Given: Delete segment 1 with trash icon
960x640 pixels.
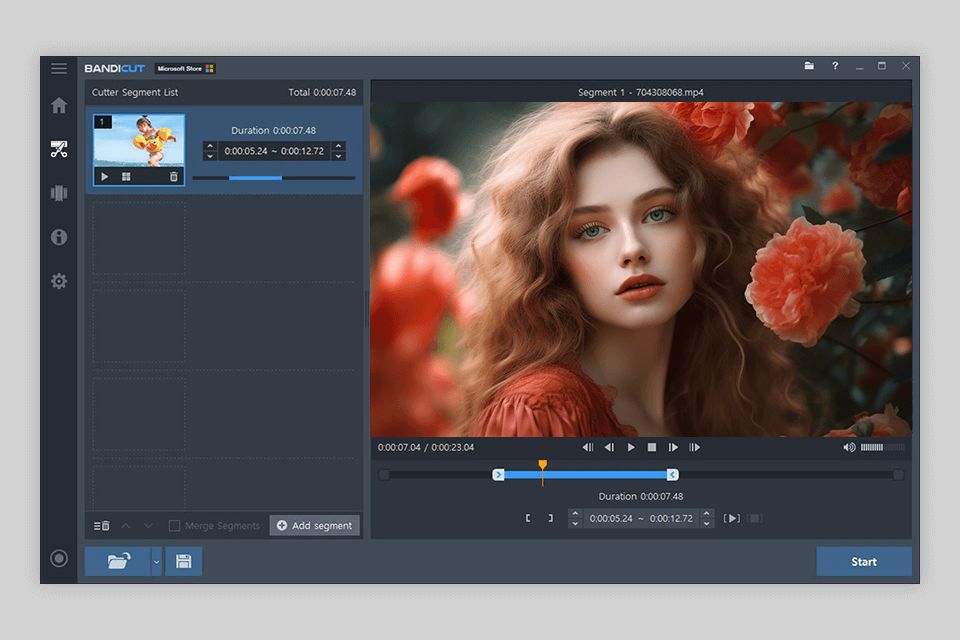Looking at the screenshot, I should tap(174, 177).
